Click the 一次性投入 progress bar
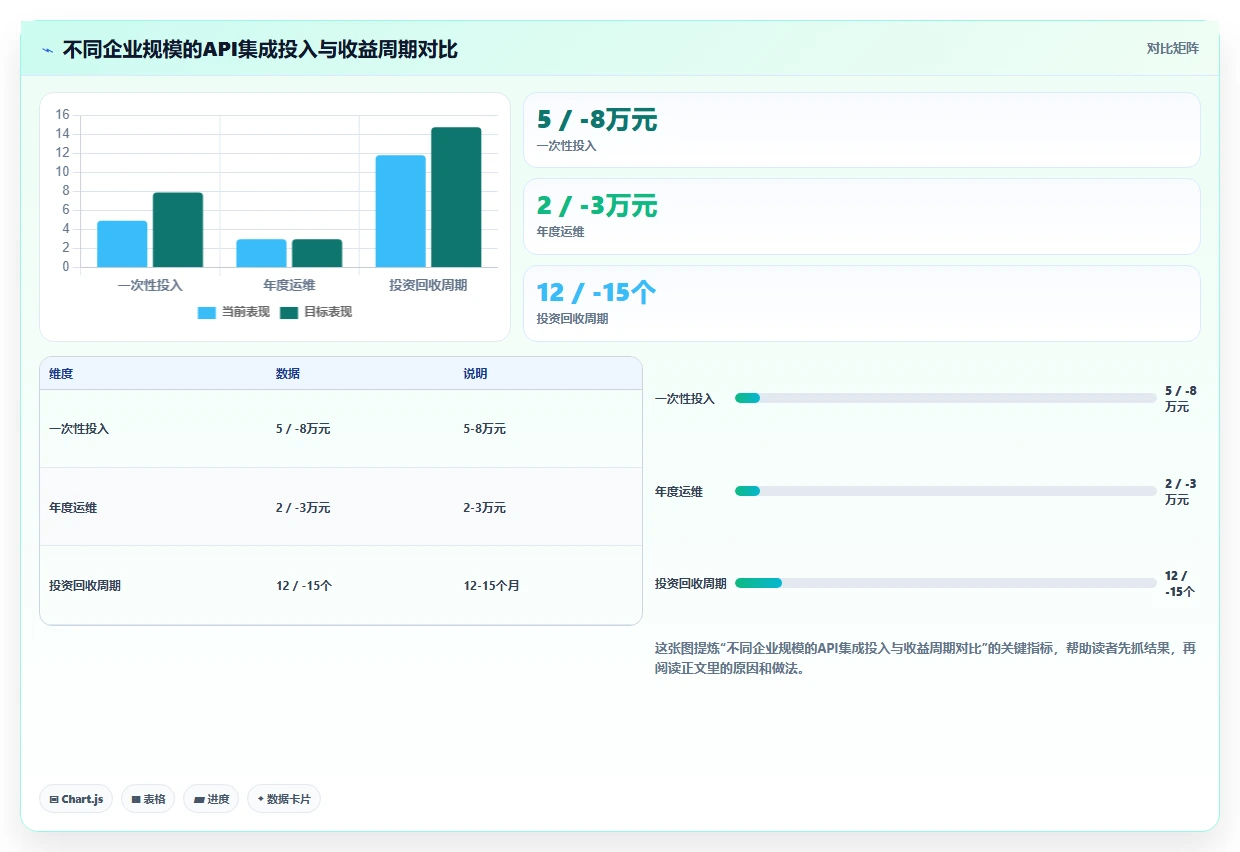Image resolution: width=1240 pixels, height=852 pixels. pyautogui.click(x=945, y=398)
